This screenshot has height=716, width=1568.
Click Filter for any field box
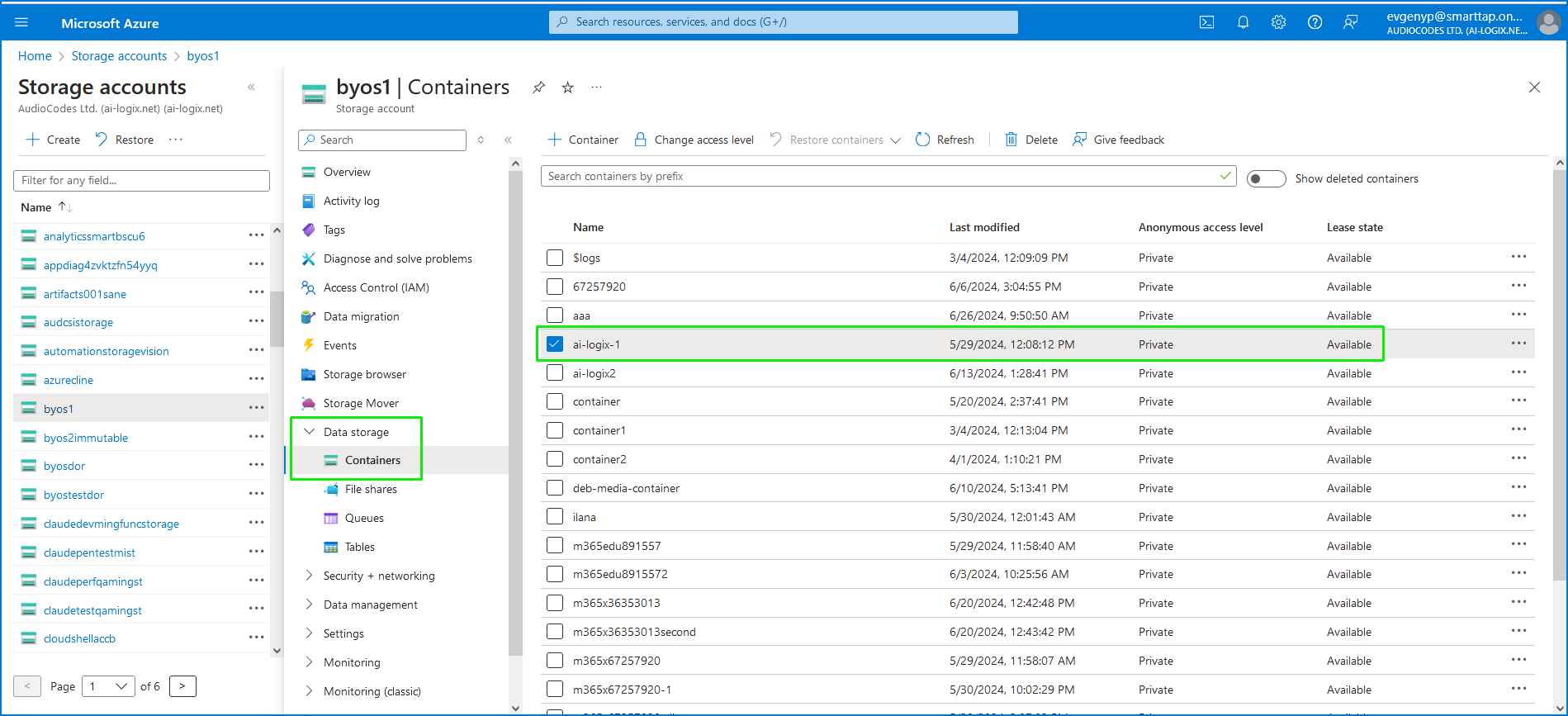tap(141, 180)
